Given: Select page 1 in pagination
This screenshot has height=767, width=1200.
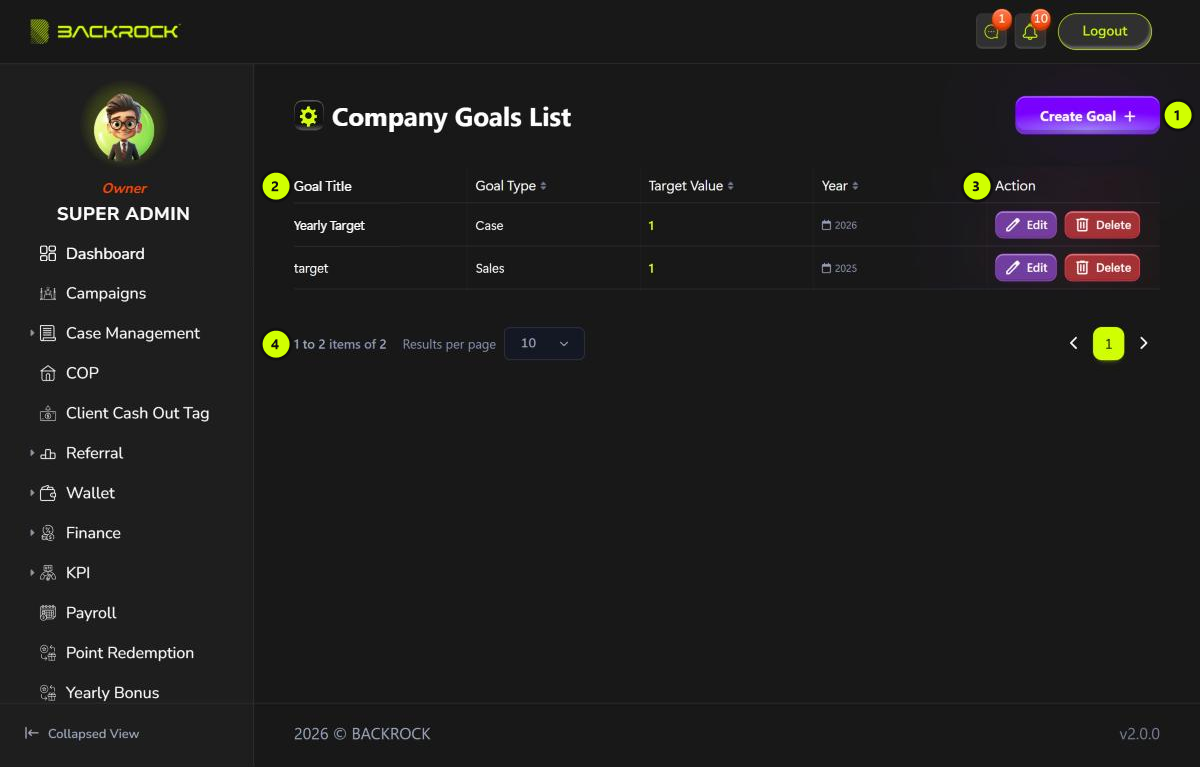Looking at the screenshot, I should coord(1108,343).
